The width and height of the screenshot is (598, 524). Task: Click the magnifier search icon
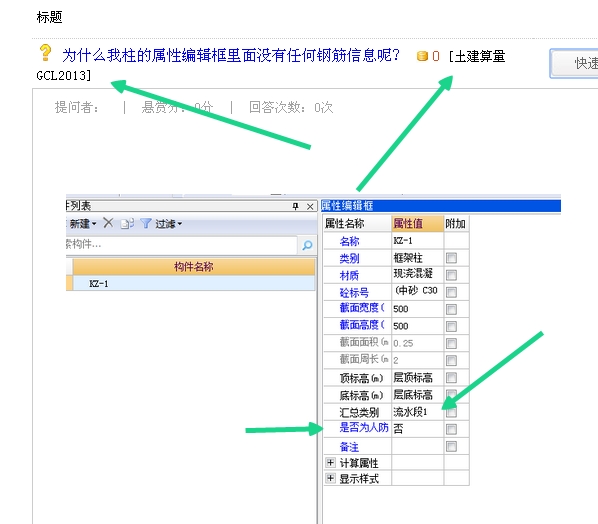(307, 245)
